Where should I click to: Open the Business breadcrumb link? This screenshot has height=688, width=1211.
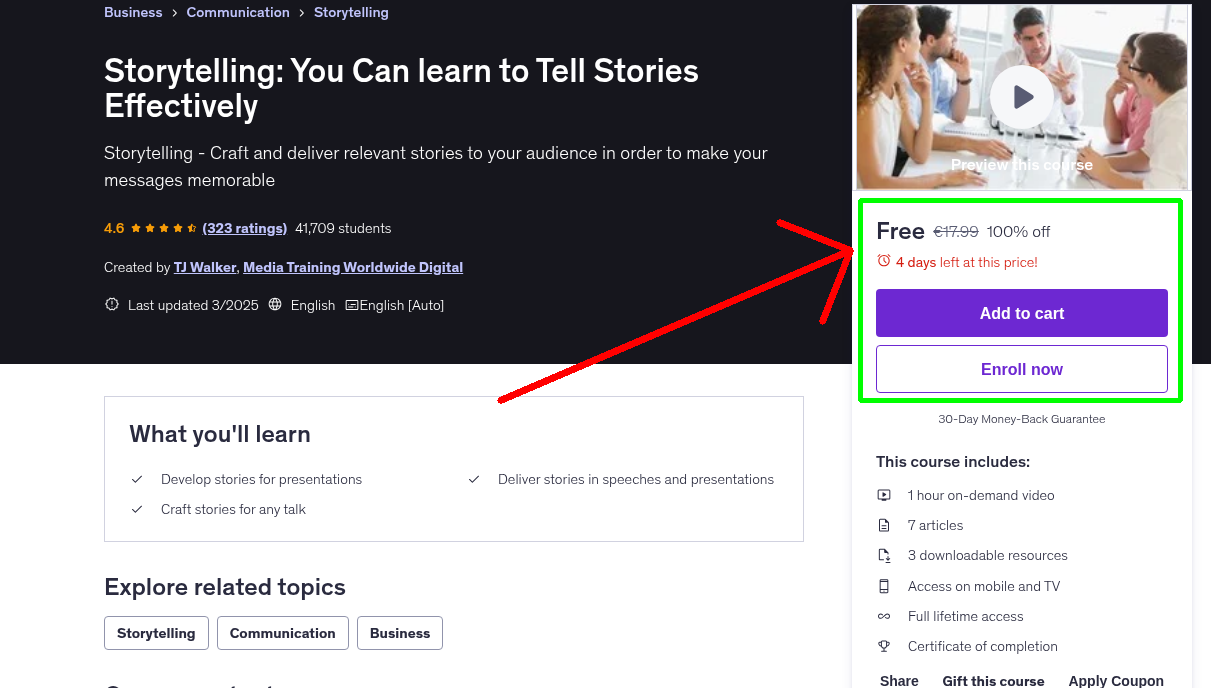133,13
